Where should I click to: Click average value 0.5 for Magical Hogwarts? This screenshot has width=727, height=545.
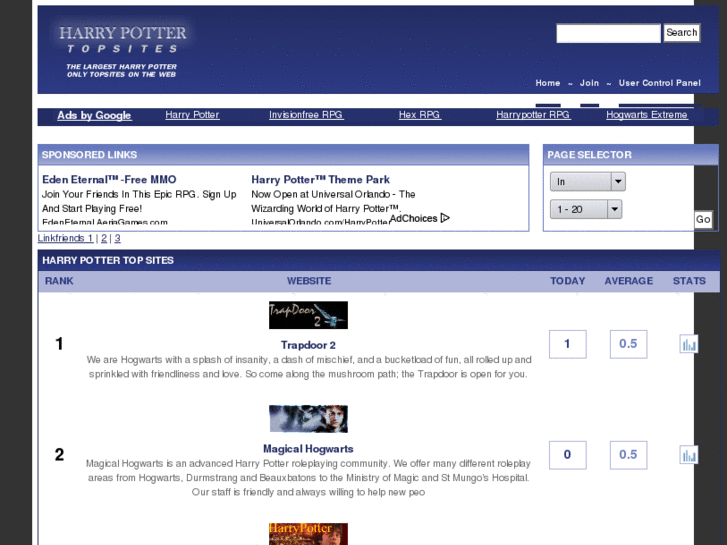point(628,455)
